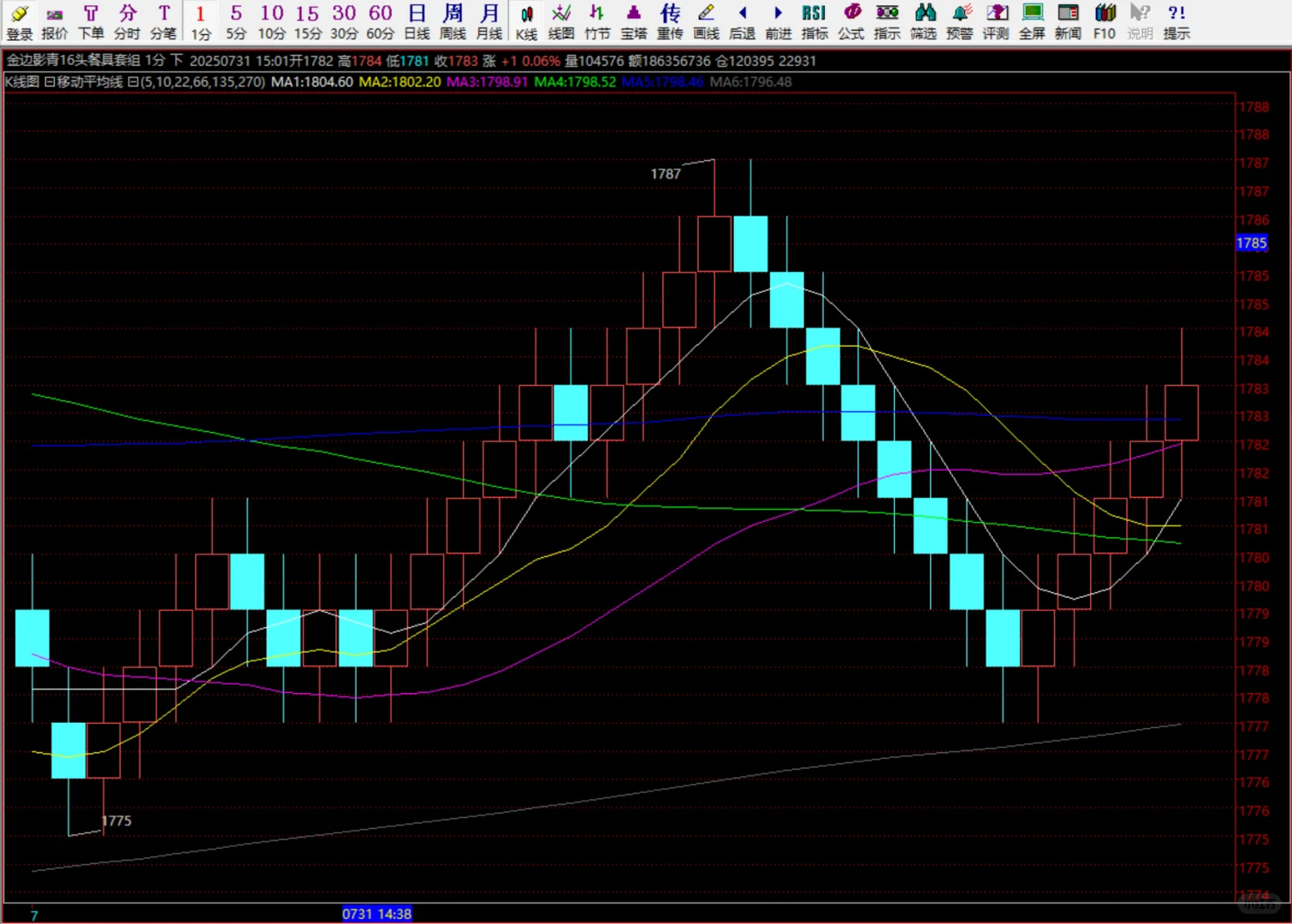Click the 登录 login icon
1292x924 pixels.
pos(19,22)
